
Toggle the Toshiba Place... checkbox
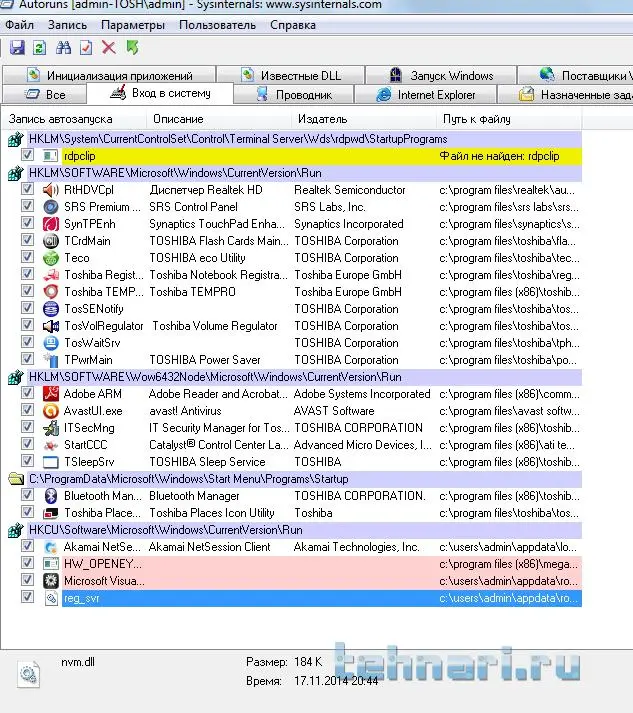tap(27, 512)
